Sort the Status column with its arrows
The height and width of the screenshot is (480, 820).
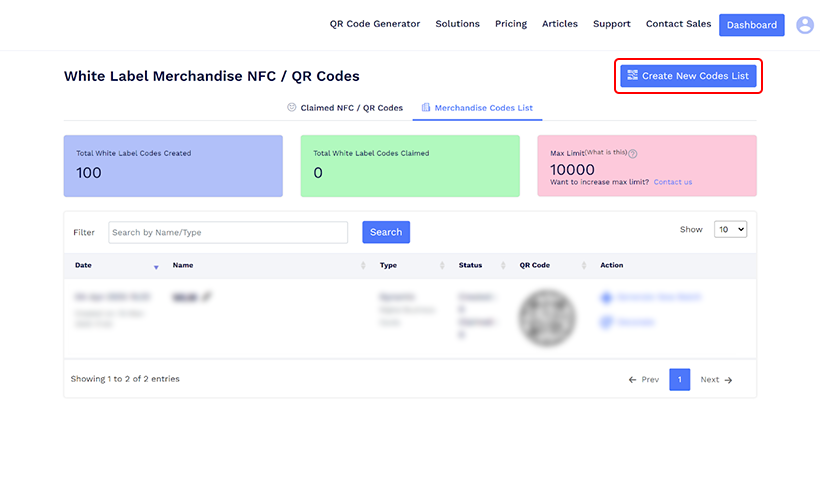(502, 266)
